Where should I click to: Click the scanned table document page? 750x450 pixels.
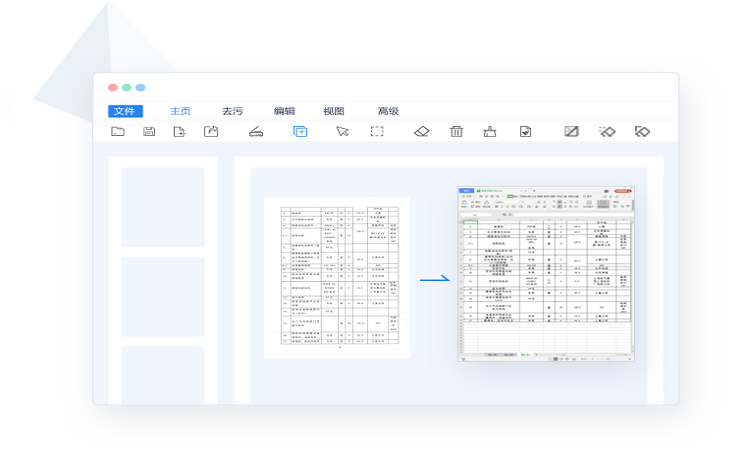tap(337, 277)
